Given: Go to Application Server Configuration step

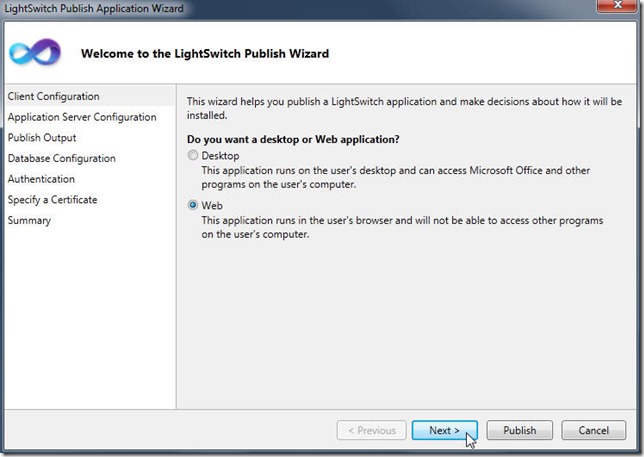Looking at the screenshot, I should point(82,117).
